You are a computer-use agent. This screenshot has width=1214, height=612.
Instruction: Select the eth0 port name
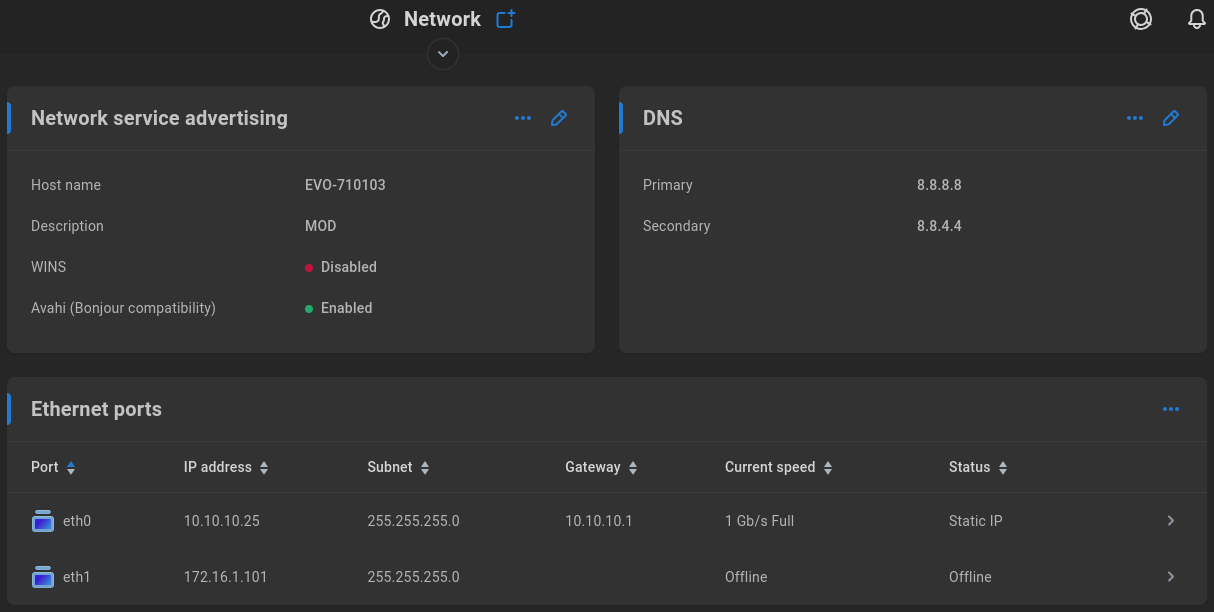tap(77, 521)
